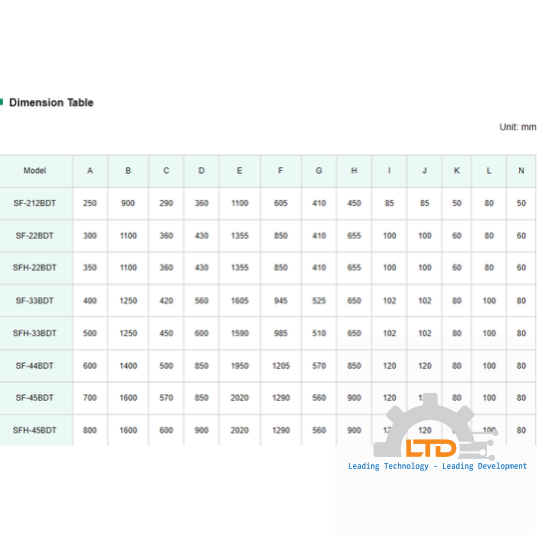Click the "600" C value for SFH-45BDT
540x540 pixels.
click(166, 430)
